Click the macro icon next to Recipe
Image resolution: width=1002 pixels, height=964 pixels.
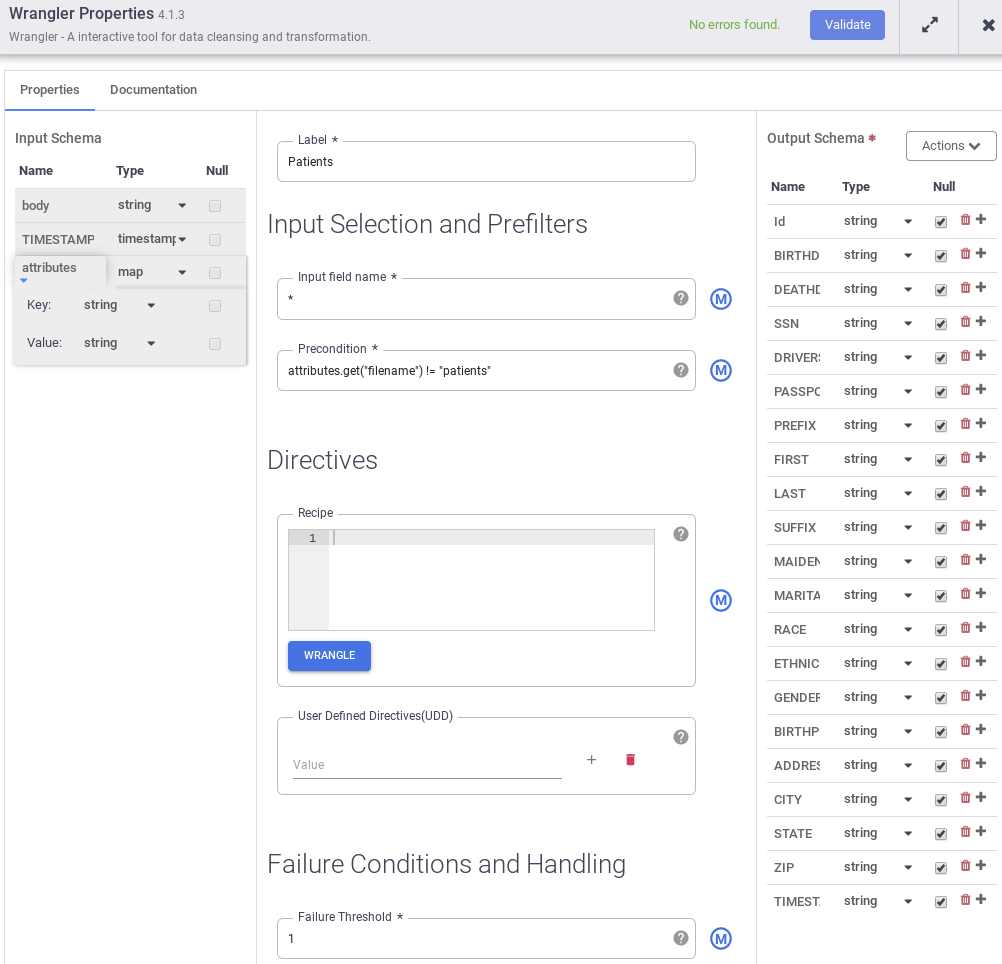[721, 601]
